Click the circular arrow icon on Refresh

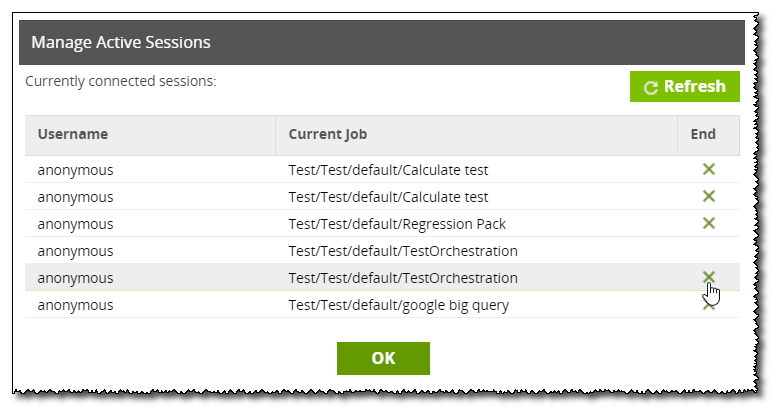coord(651,87)
